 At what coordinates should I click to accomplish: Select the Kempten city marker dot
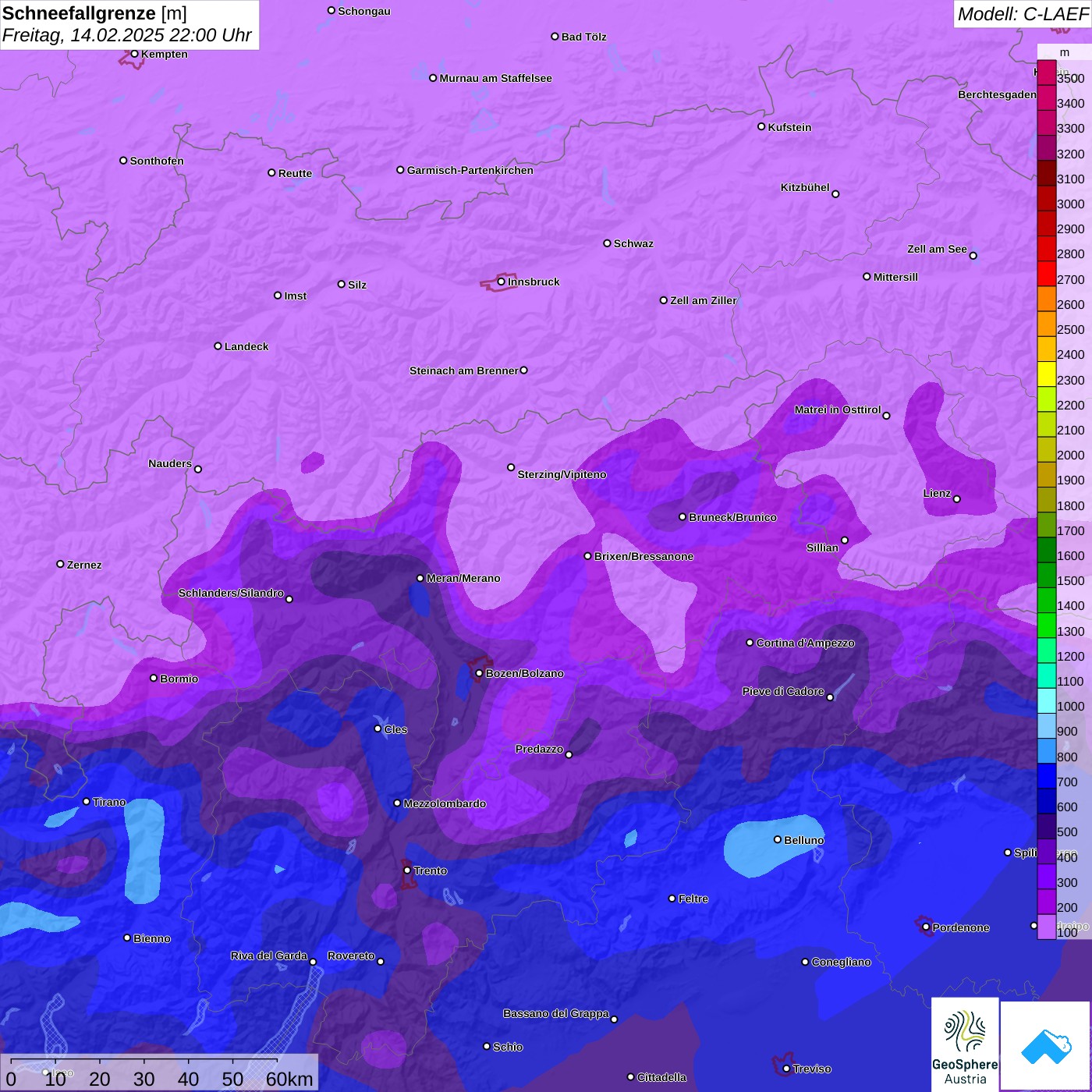(x=134, y=54)
